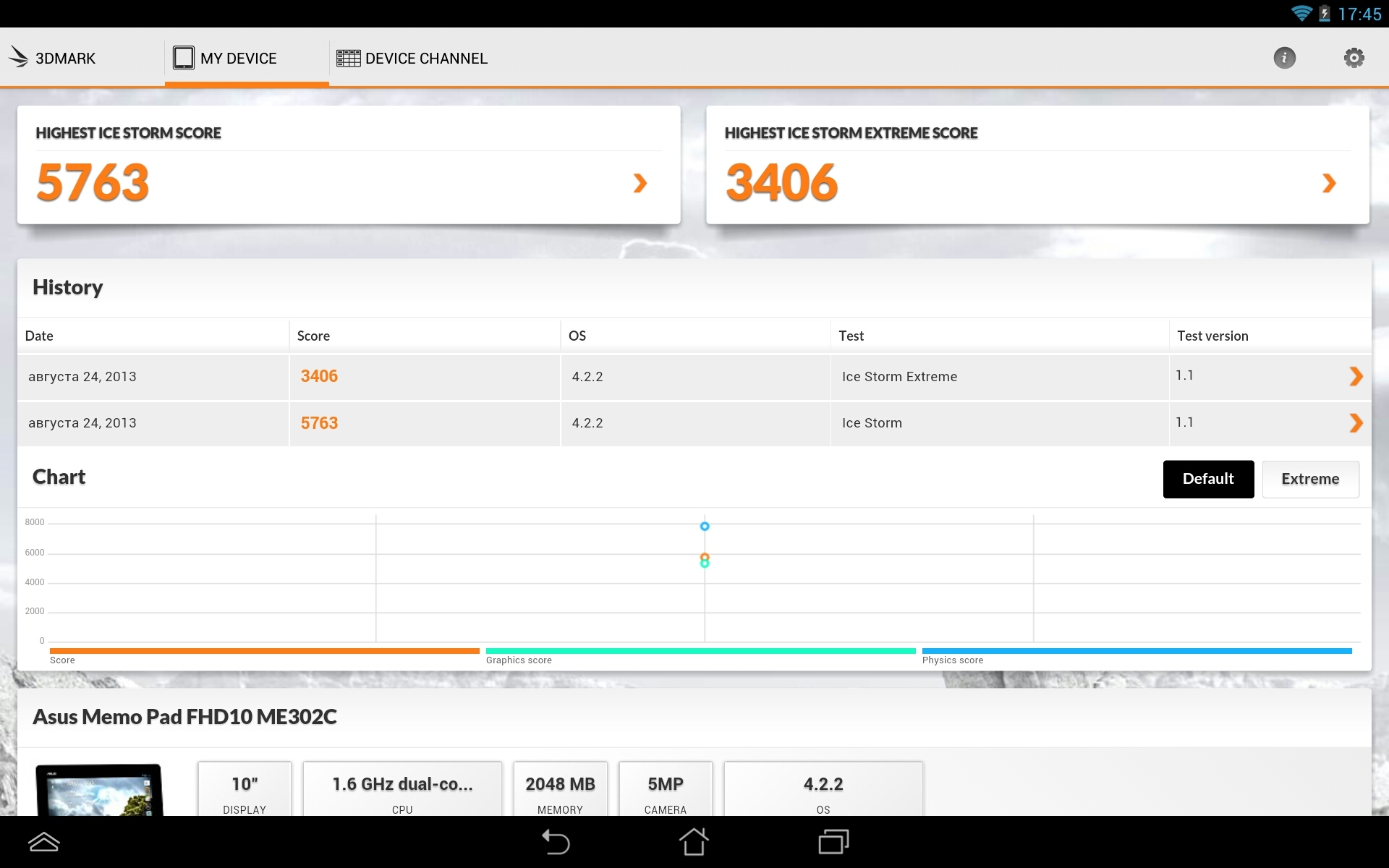Switch to the MY DEVICE tab
This screenshot has height=868, width=1389.
pos(247,58)
